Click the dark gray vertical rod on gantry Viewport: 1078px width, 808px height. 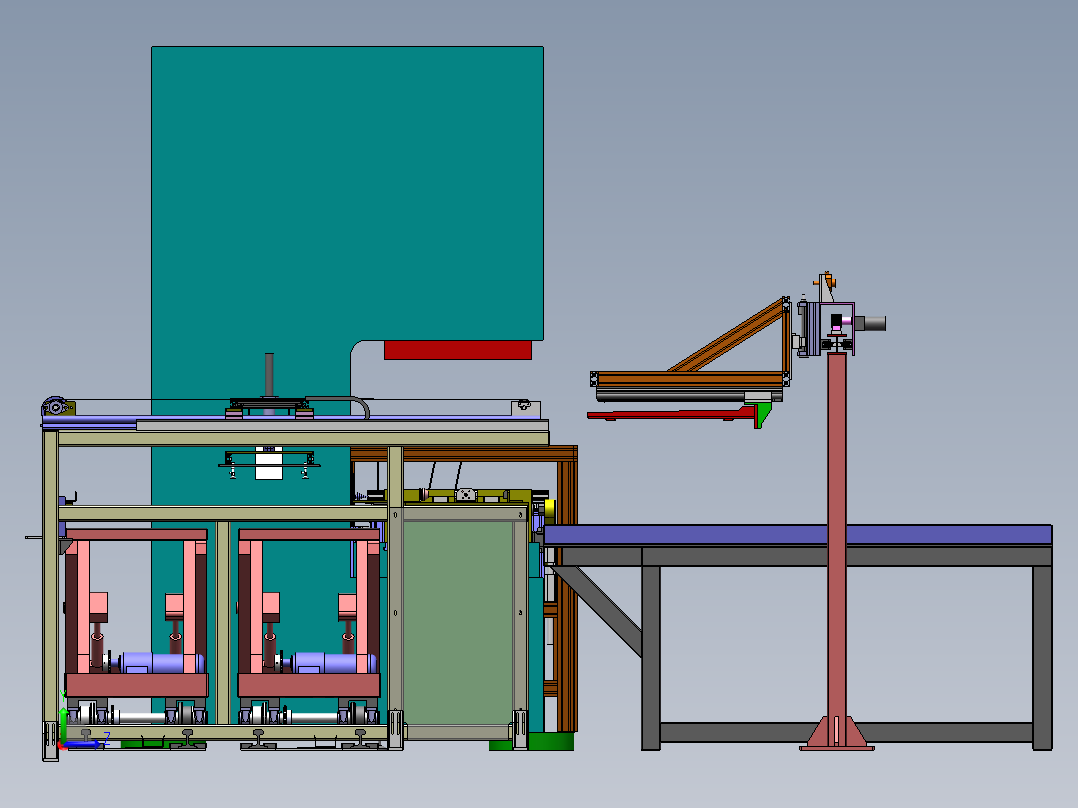[270, 376]
